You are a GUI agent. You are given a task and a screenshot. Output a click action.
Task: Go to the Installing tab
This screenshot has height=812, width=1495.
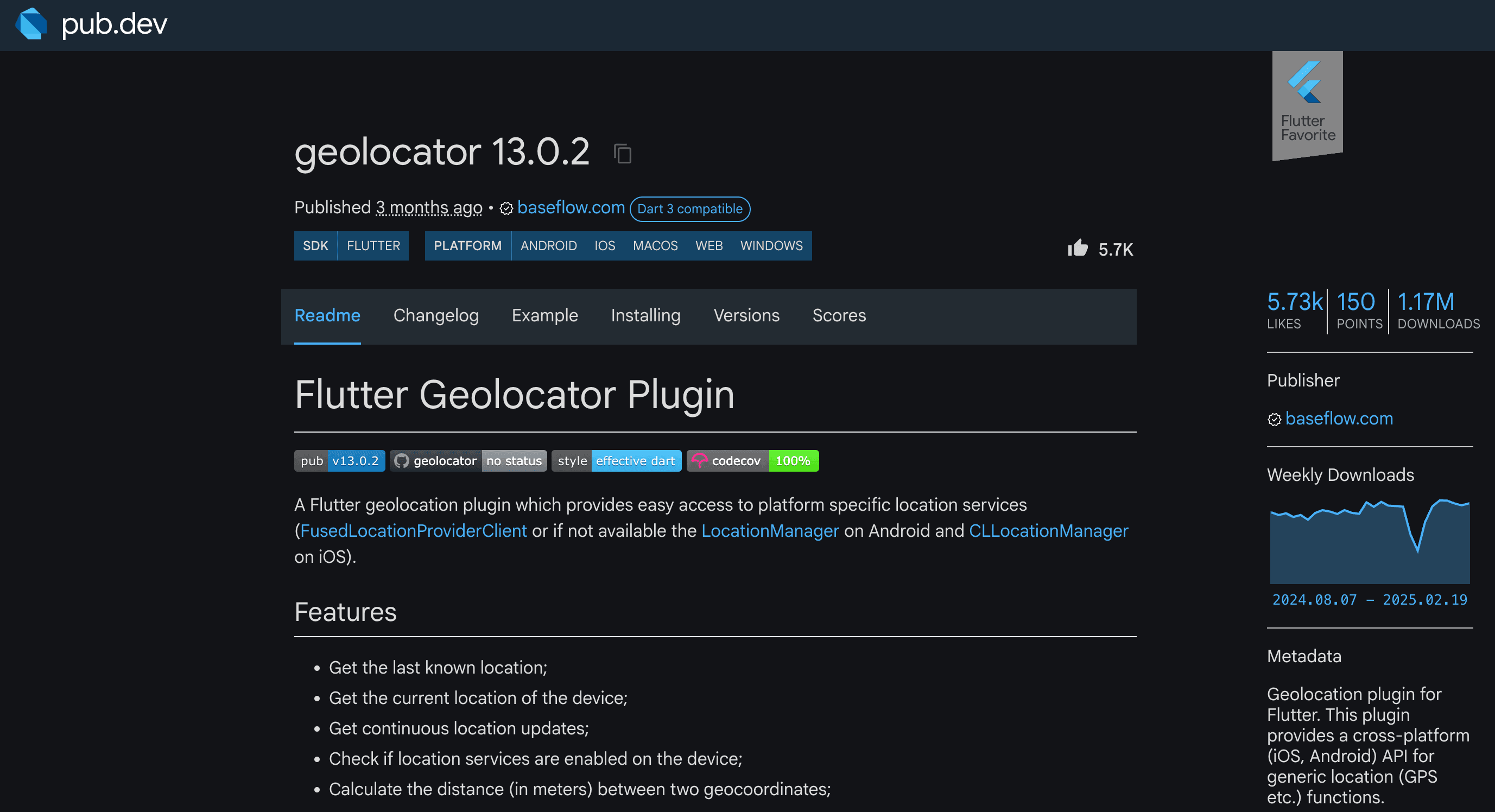645,316
